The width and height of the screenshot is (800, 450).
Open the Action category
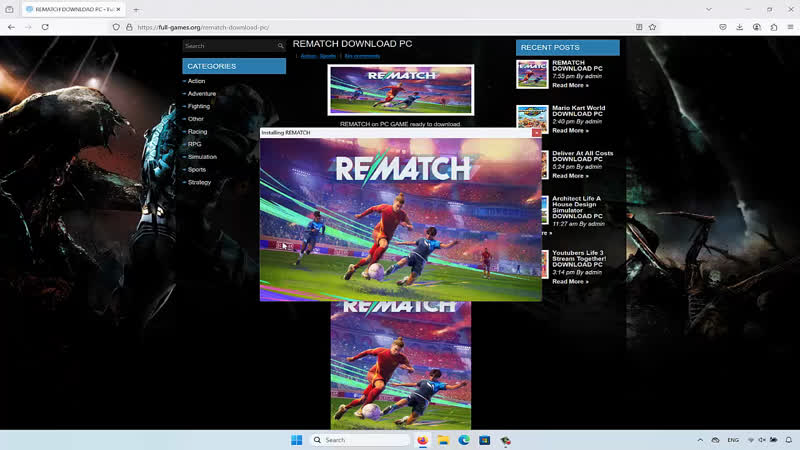[x=196, y=81]
